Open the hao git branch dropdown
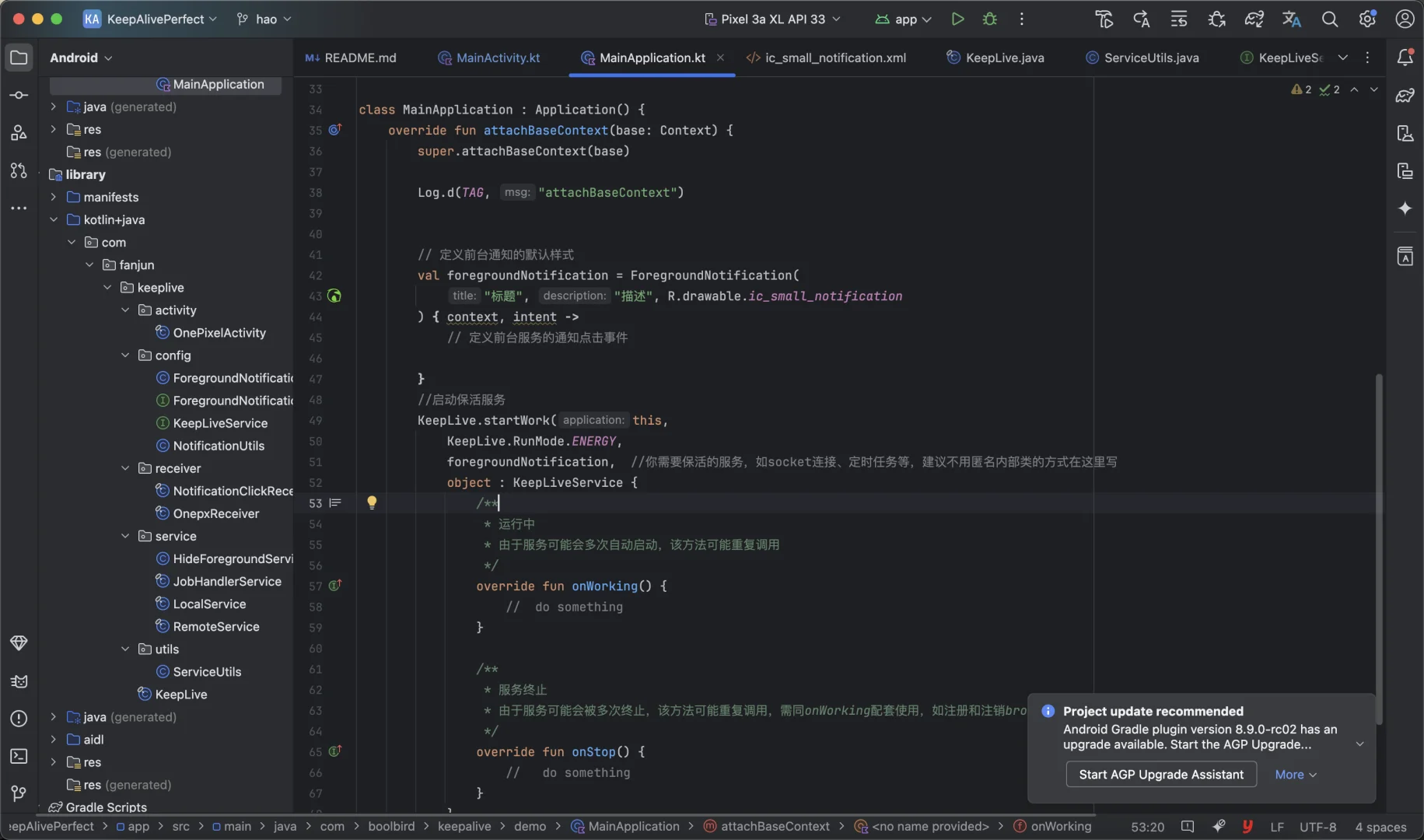Viewport: 1424px width, 840px height. pos(264,19)
